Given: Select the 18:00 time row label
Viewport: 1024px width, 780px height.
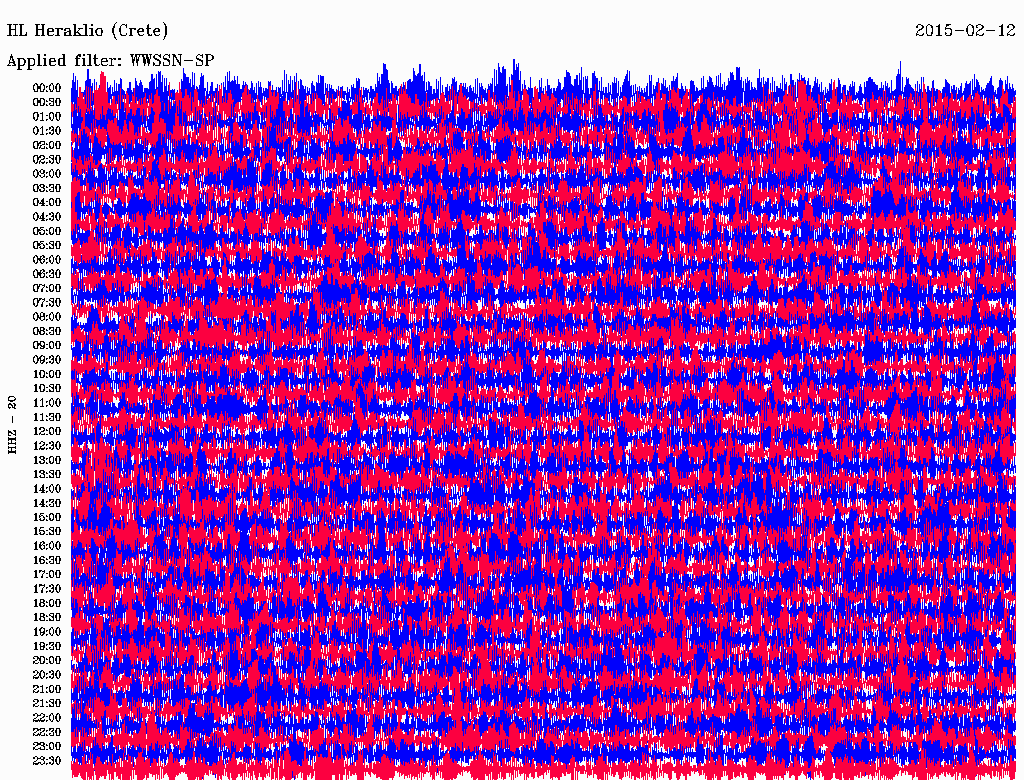Looking at the screenshot, I should point(47,604).
